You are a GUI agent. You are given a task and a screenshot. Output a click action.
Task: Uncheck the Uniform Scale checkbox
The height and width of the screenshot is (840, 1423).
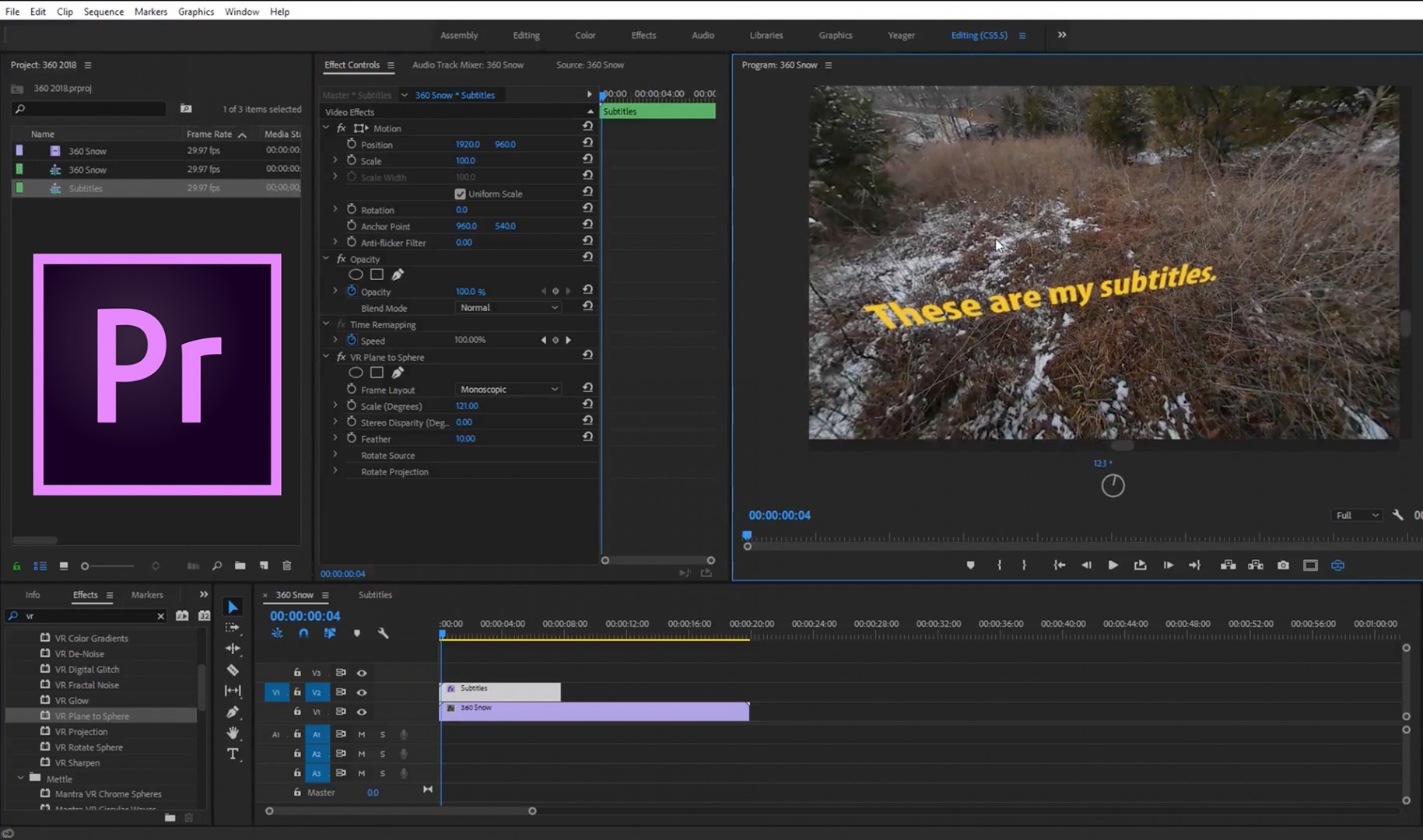click(461, 194)
